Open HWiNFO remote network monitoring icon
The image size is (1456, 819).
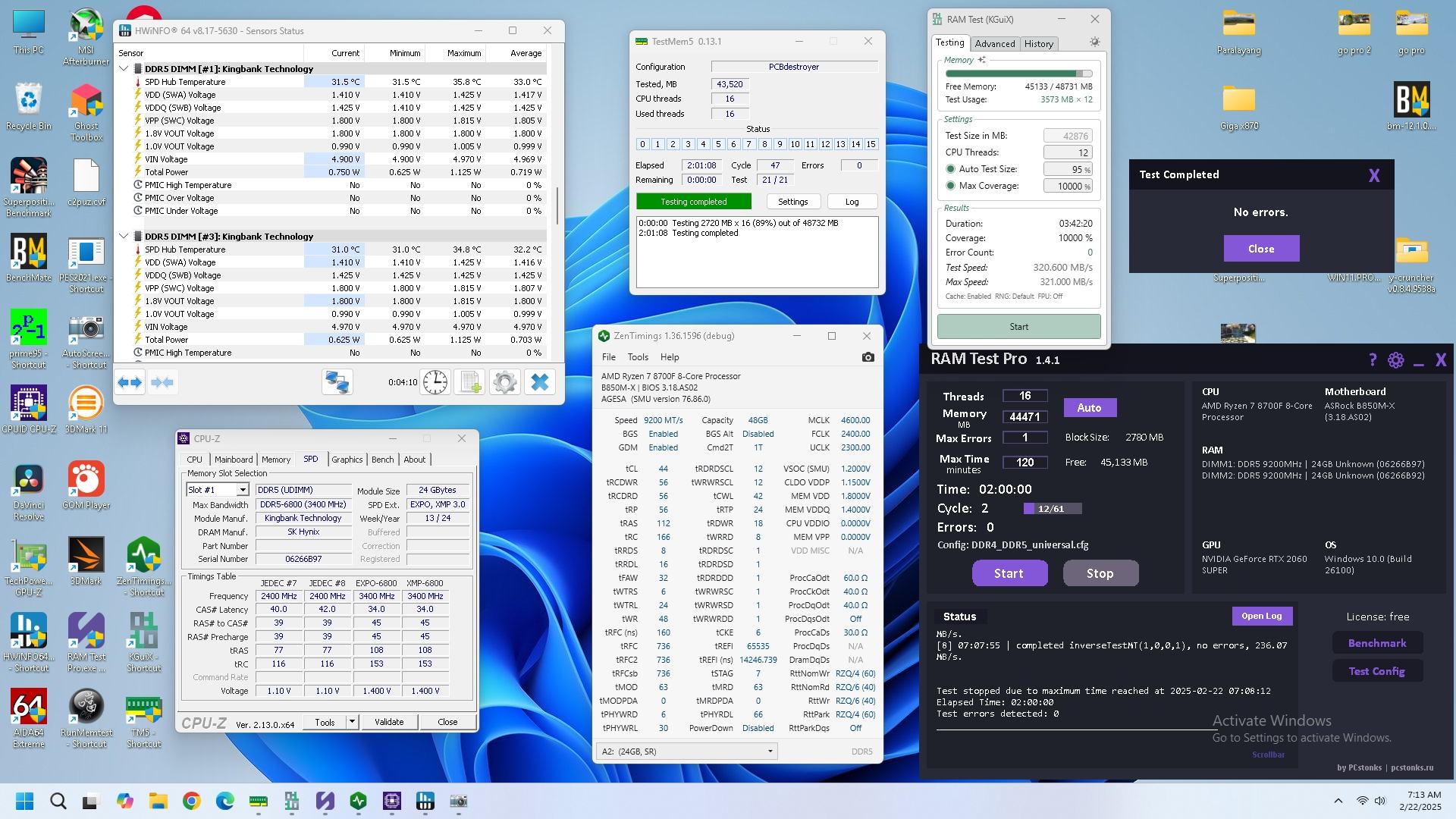(x=337, y=382)
